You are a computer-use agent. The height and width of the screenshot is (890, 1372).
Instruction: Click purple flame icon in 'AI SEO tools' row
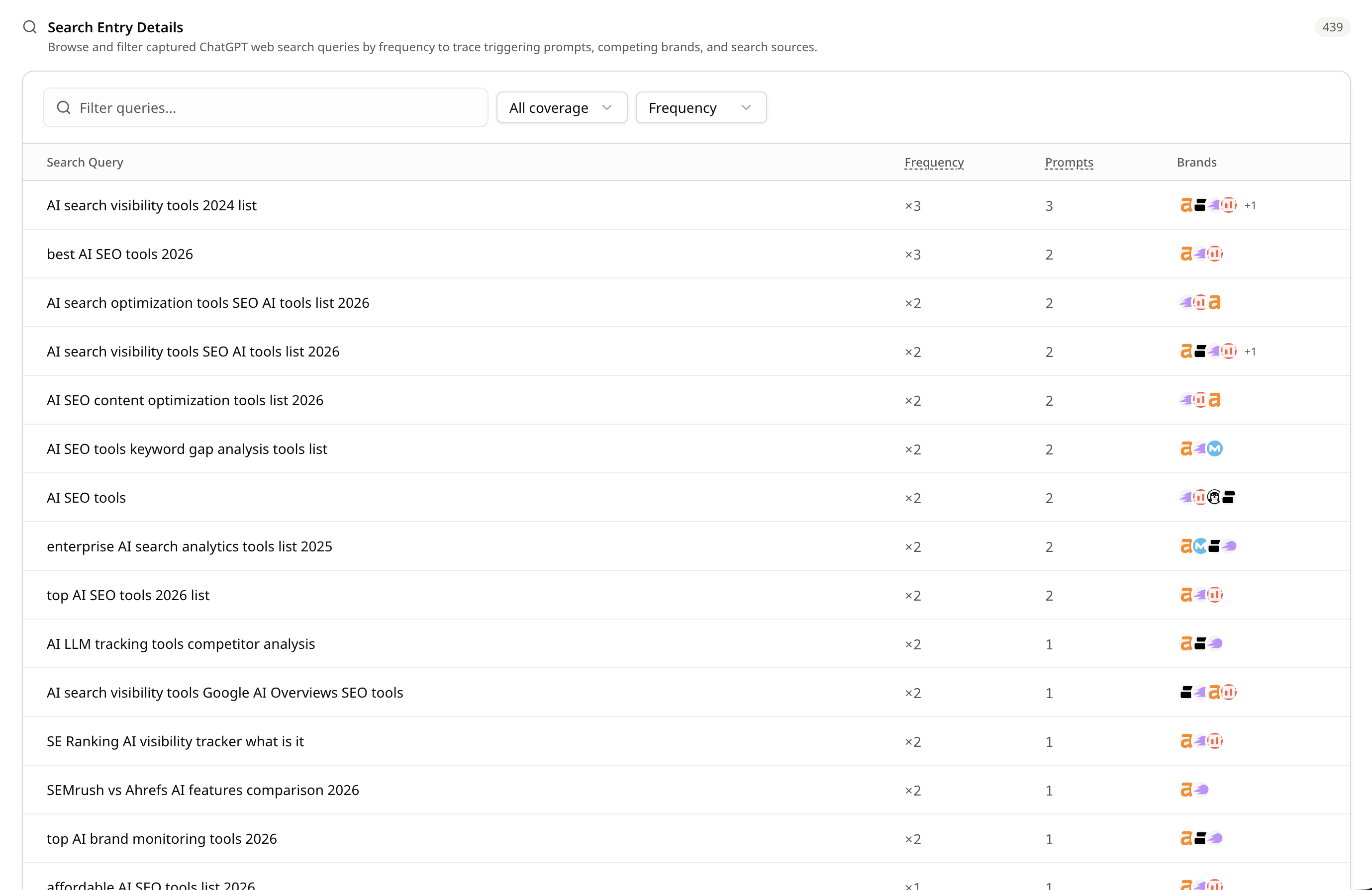tap(1186, 497)
